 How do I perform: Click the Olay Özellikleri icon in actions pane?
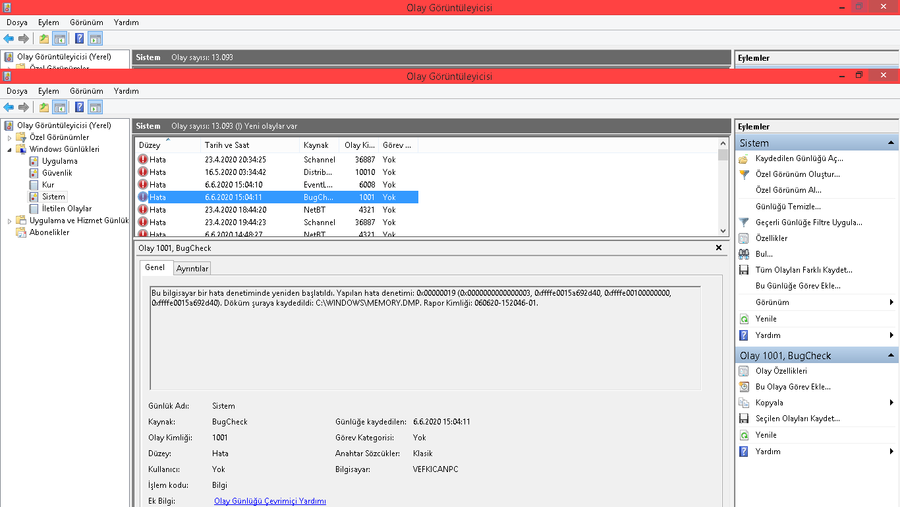[743, 371]
